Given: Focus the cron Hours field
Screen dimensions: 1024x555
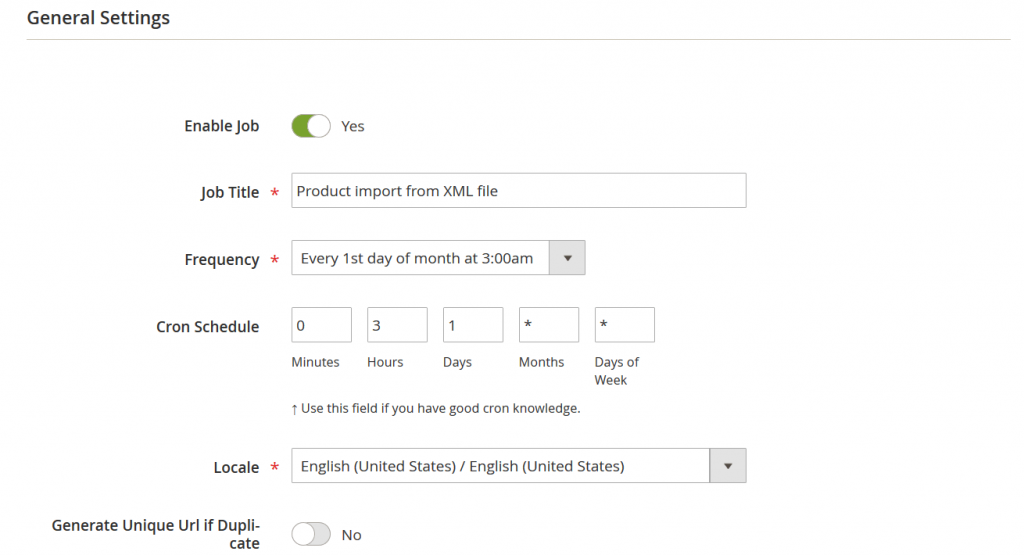Looking at the screenshot, I should click(x=397, y=325).
